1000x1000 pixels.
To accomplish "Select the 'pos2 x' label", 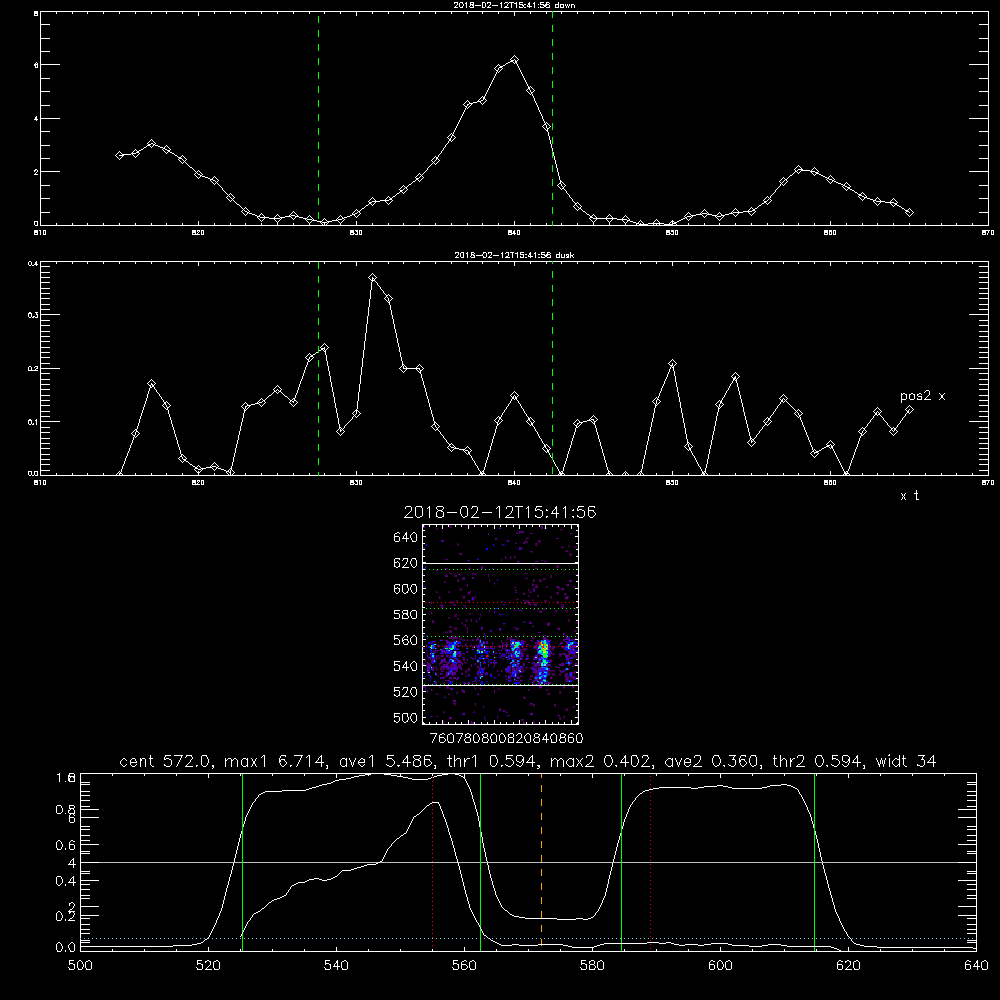I will click(x=922, y=396).
